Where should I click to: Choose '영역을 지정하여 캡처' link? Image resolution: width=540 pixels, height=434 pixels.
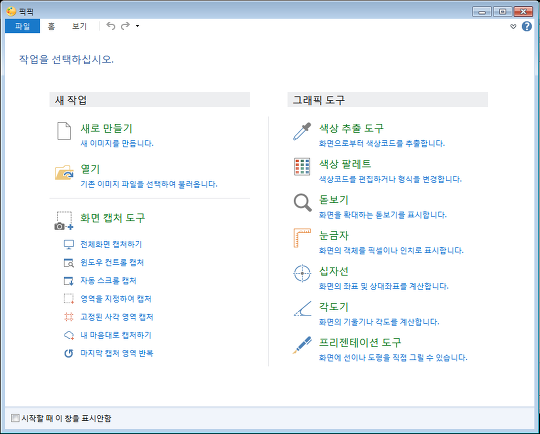pyautogui.click(x=116, y=299)
